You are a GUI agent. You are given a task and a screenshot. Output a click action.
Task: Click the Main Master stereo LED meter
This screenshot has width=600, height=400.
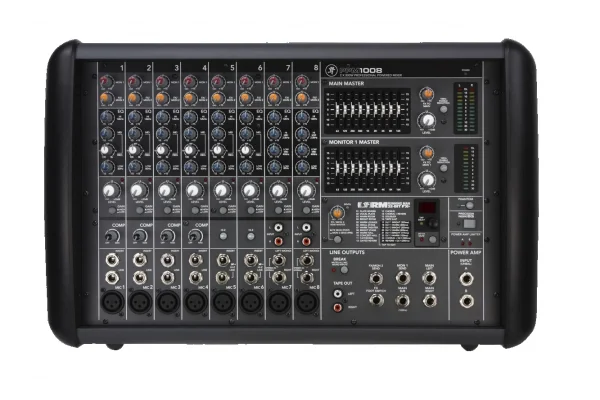(x=466, y=109)
